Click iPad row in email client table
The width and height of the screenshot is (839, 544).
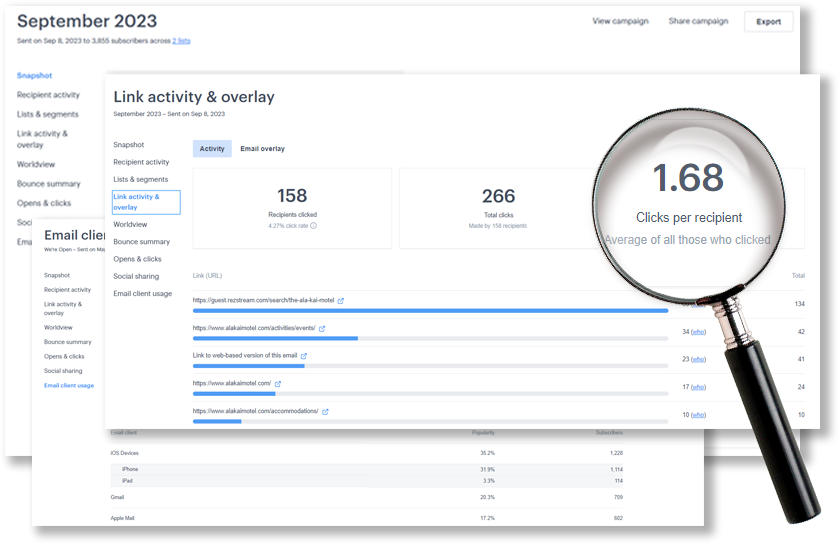click(367, 481)
